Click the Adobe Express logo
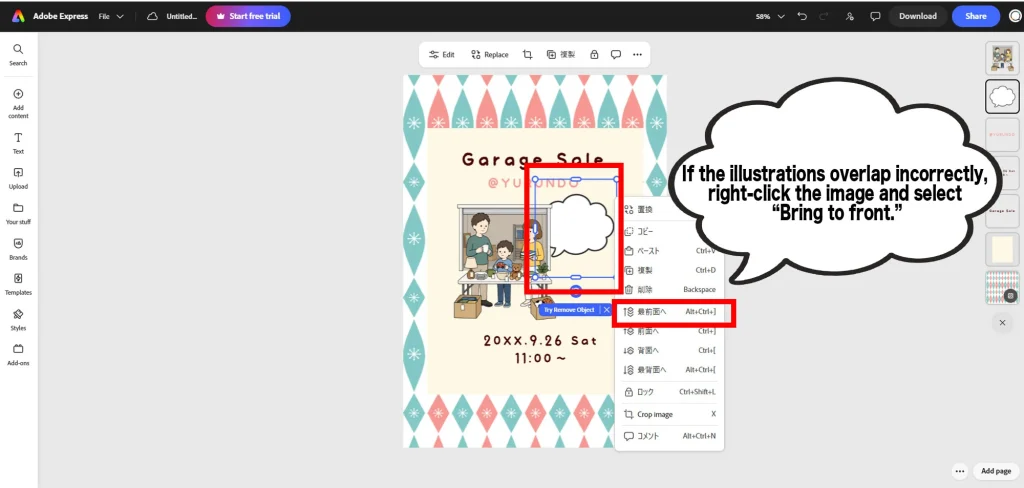Viewport: 1024px width, 488px height. [18, 16]
